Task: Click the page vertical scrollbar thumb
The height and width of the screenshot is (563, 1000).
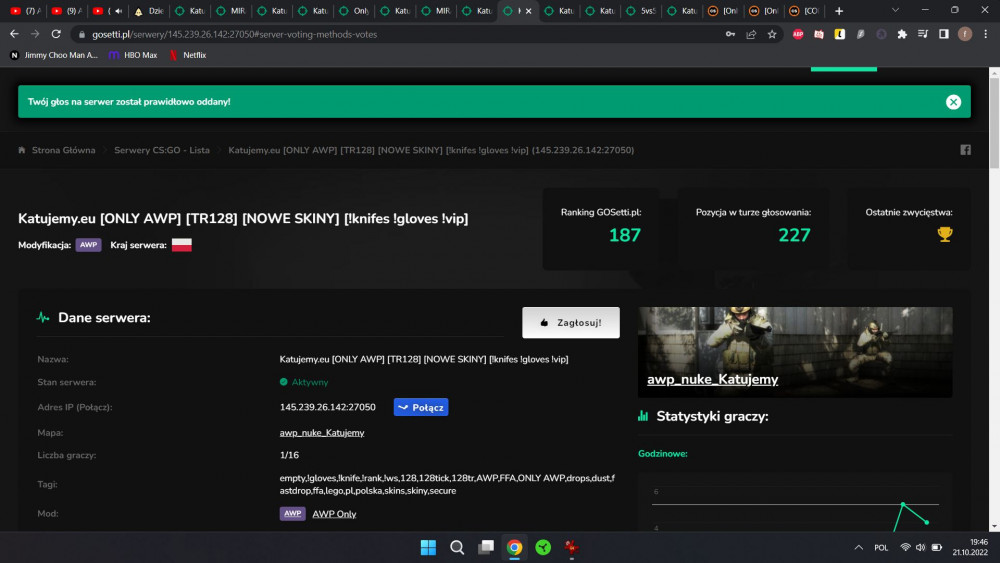Action: coord(994,124)
